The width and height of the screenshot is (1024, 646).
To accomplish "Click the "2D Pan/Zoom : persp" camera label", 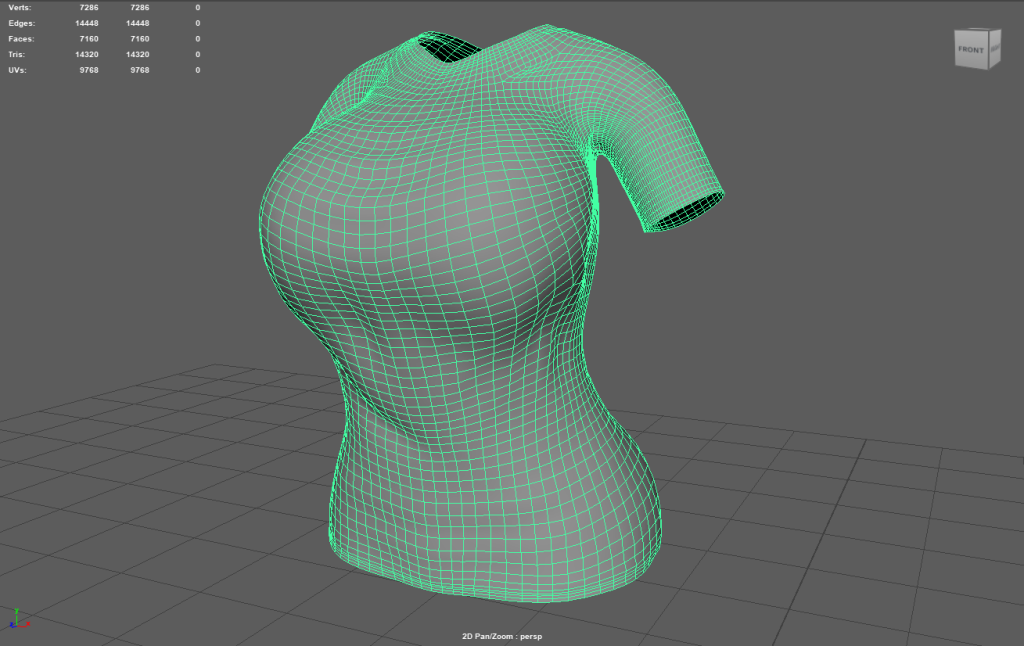I will coord(501,635).
